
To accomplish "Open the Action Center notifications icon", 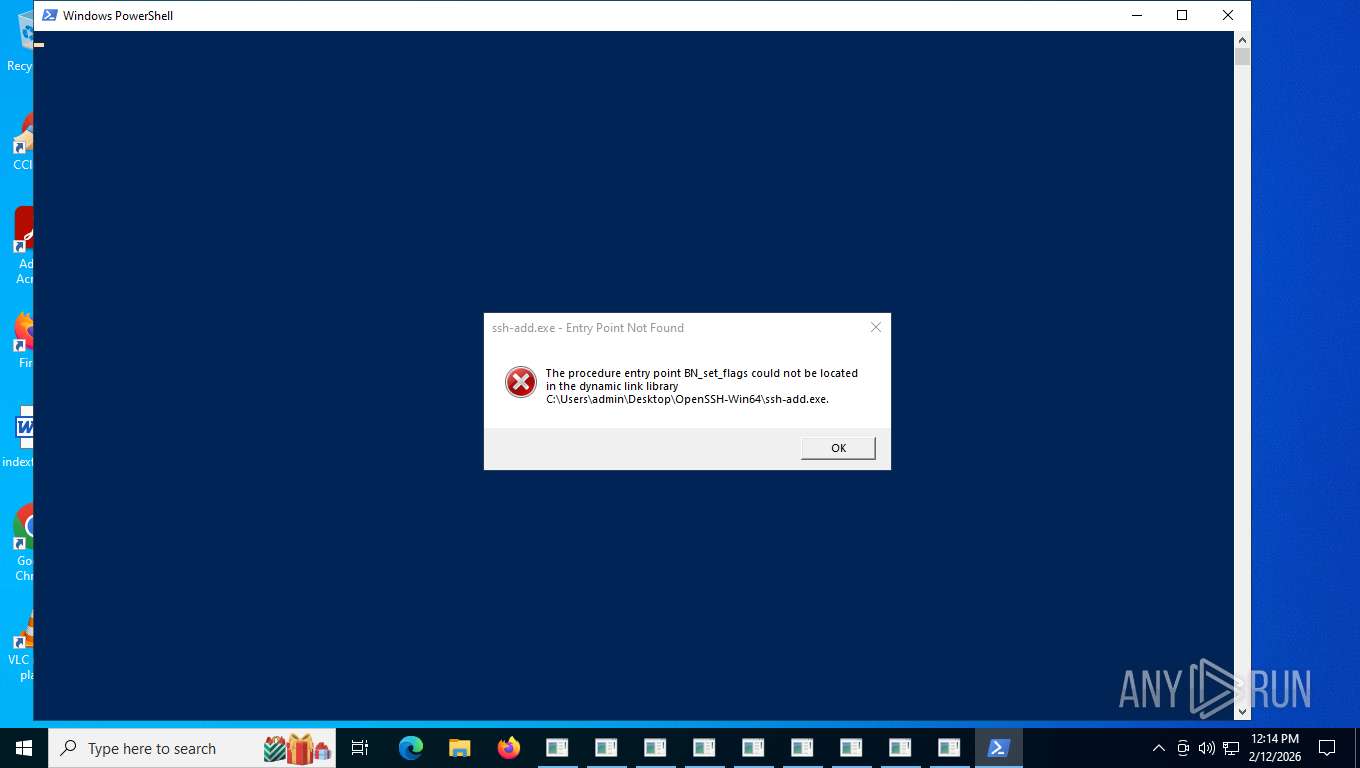I will click(1327, 748).
